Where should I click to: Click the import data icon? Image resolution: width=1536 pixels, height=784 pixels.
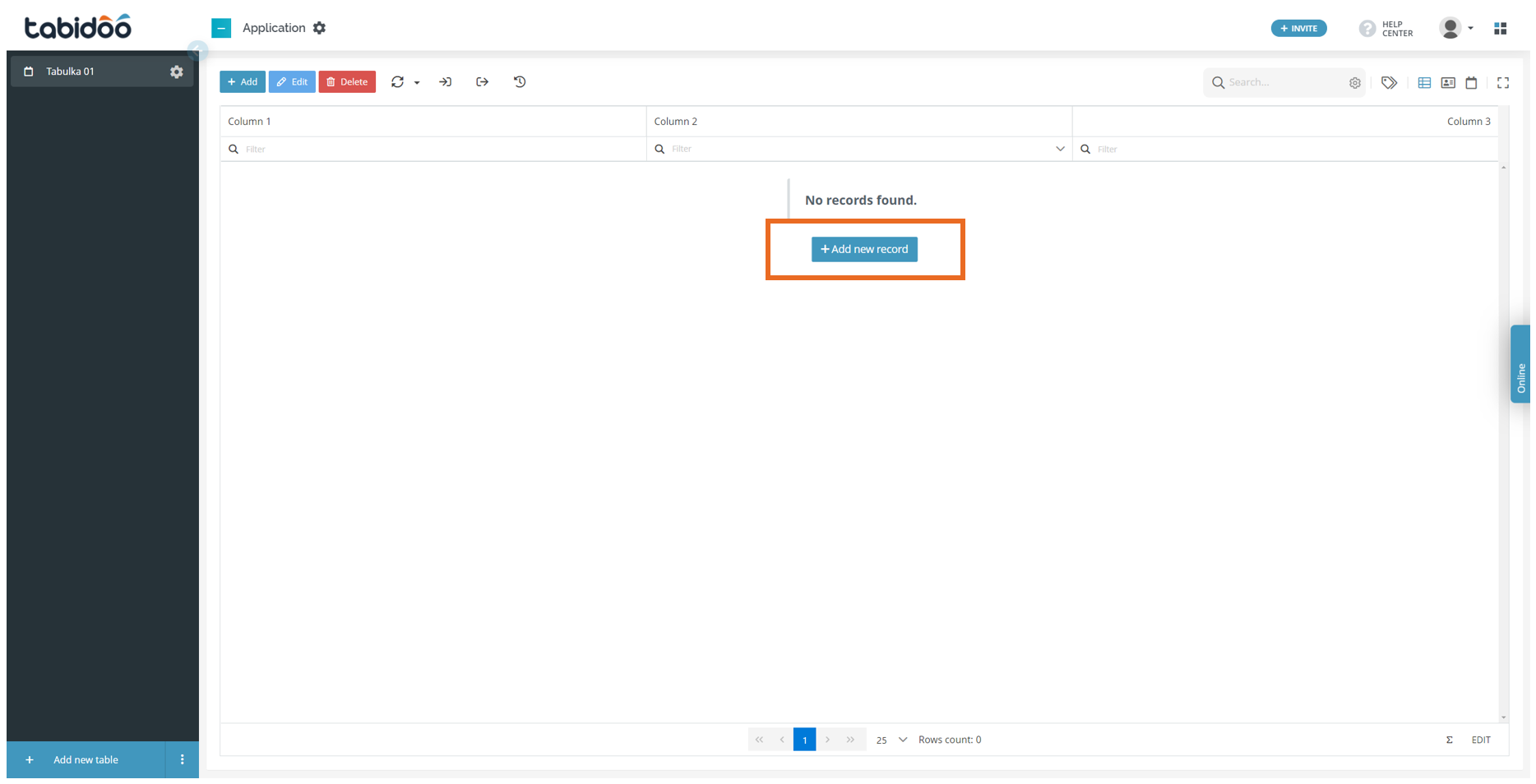click(445, 81)
